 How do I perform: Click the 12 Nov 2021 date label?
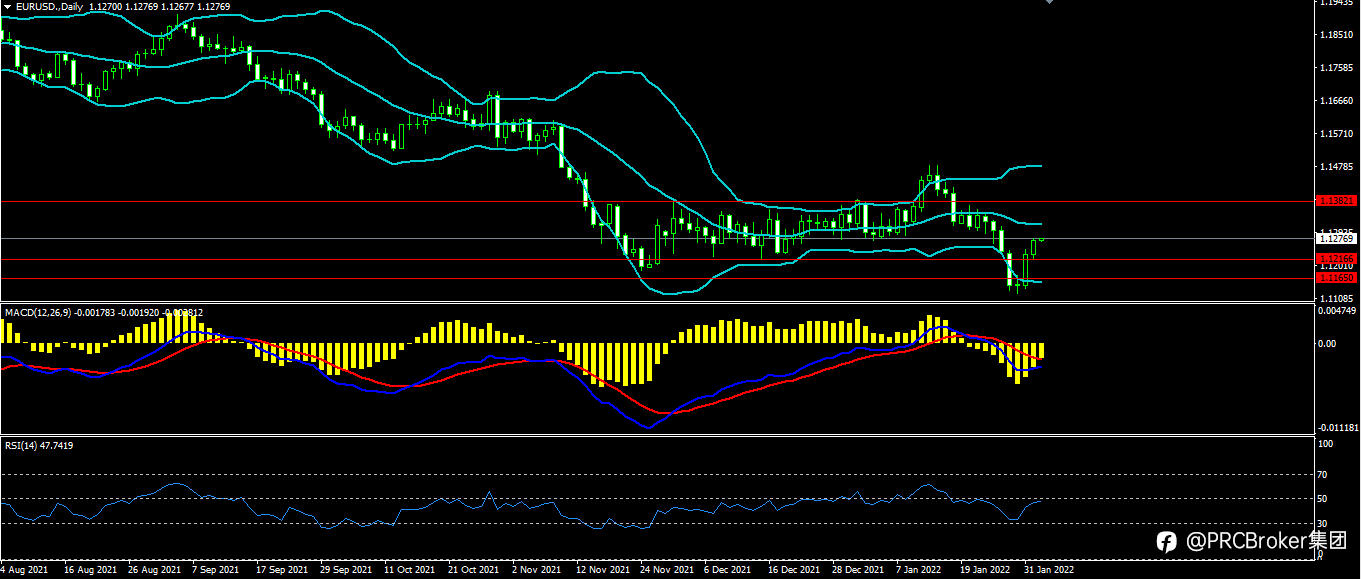[x=604, y=570]
